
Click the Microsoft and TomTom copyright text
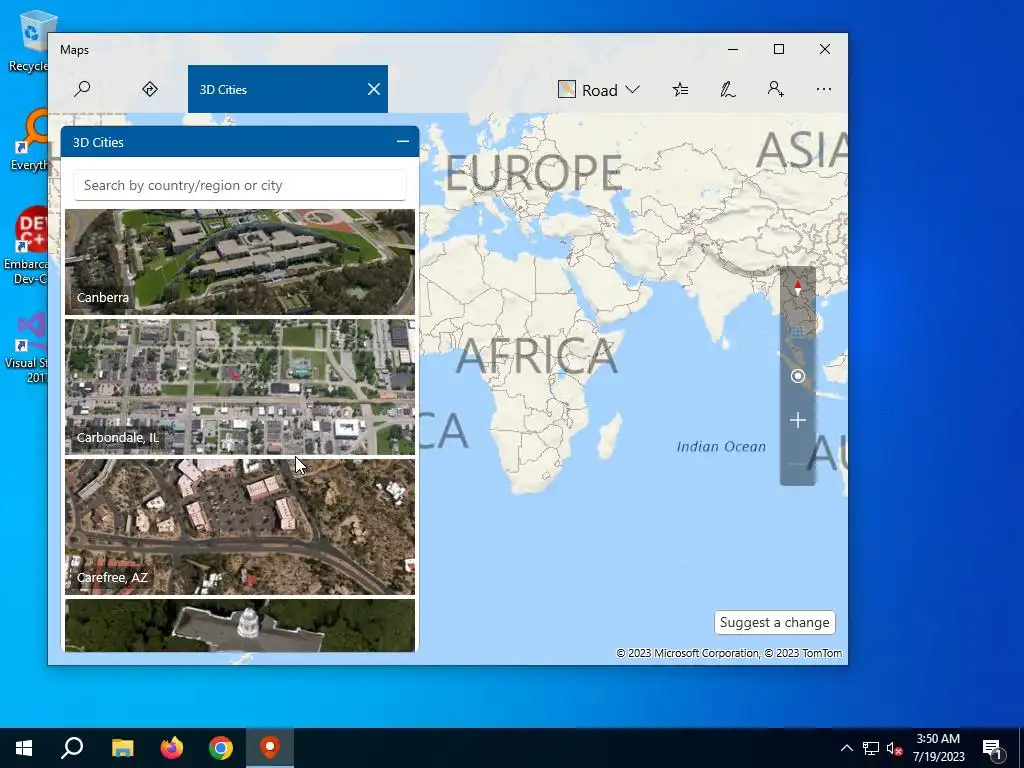(x=729, y=653)
